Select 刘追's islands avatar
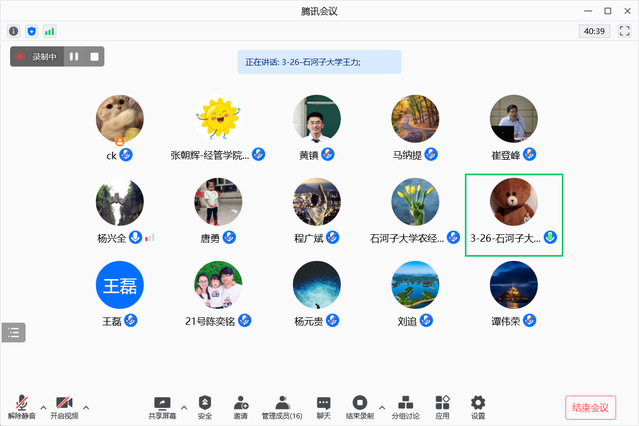The height and width of the screenshot is (426, 639). 415,285
